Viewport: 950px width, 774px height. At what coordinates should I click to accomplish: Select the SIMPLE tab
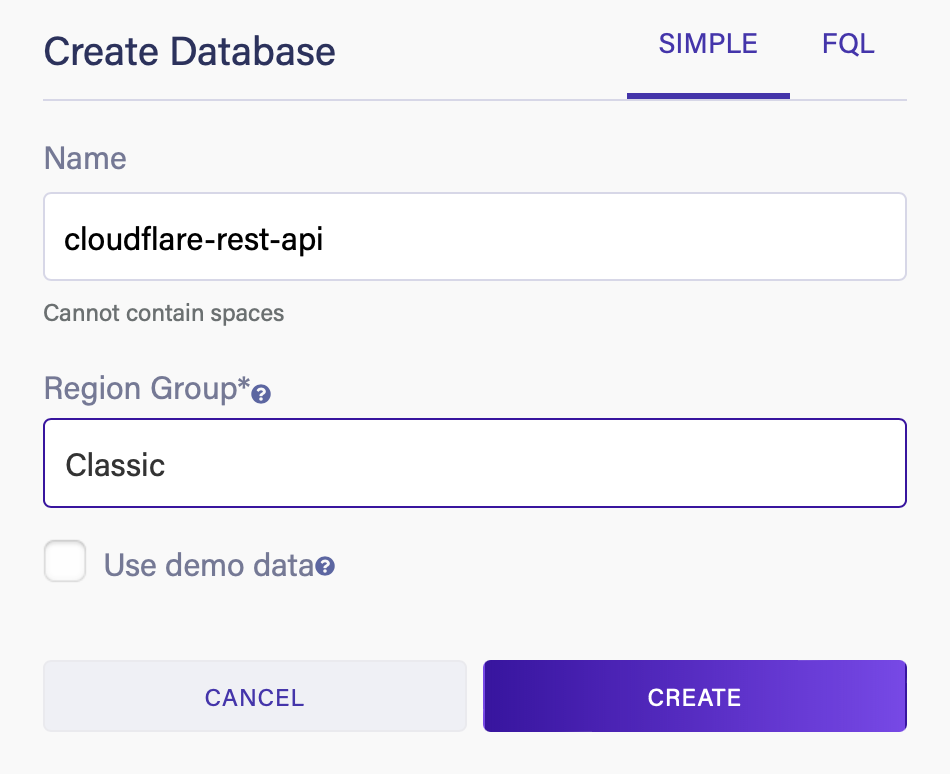pyautogui.click(x=708, y=43)
